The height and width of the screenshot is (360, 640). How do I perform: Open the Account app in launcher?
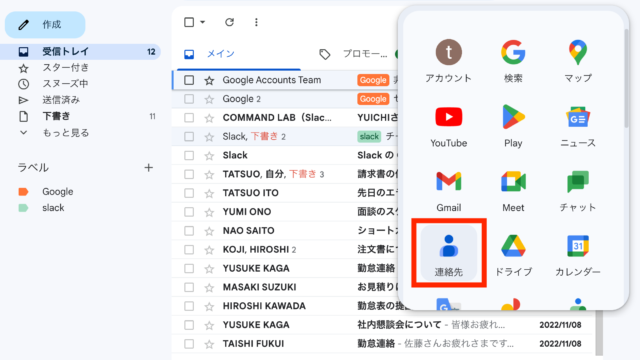449,61
